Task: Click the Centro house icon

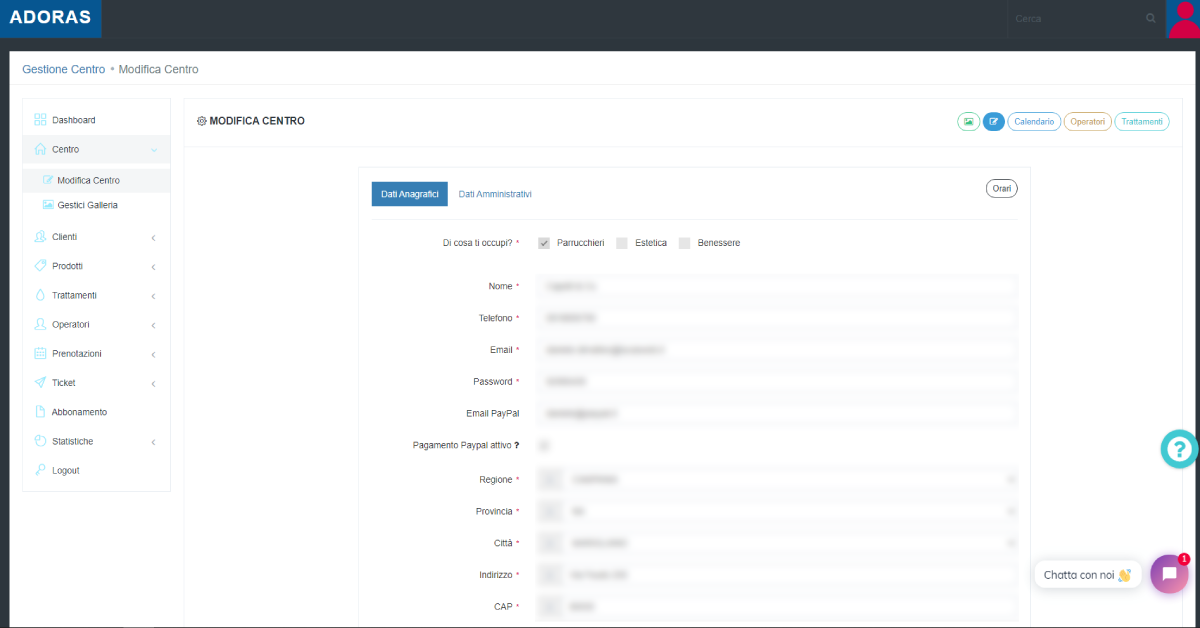Action: [x=40, y=149]
